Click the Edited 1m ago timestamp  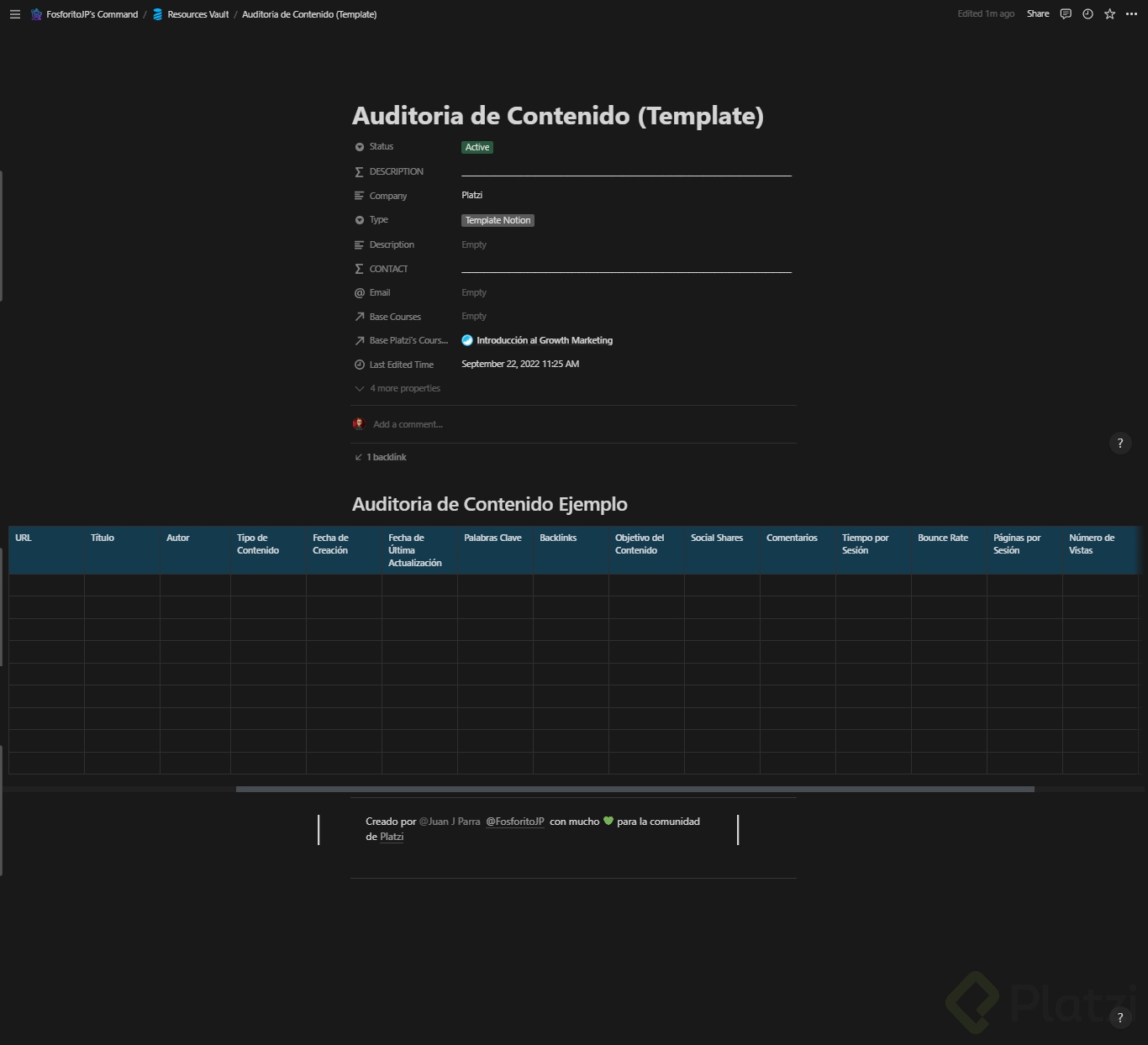pyautogui.click(x=986, y=14)
